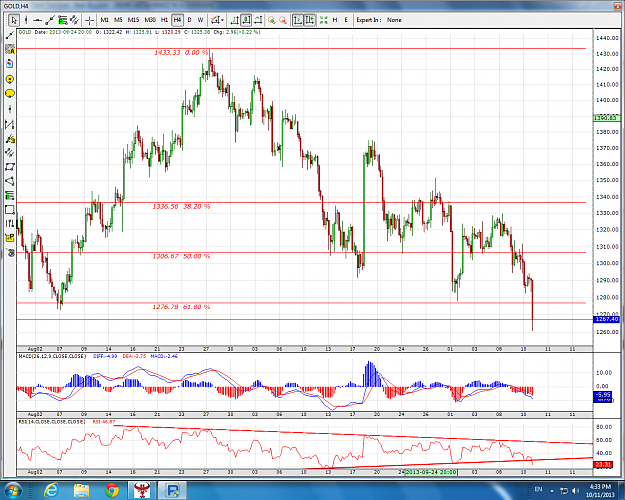The width and height of the screenshot is (625, 500).
Task: Toggle chart shift button
Action: [x=310, y=20]
